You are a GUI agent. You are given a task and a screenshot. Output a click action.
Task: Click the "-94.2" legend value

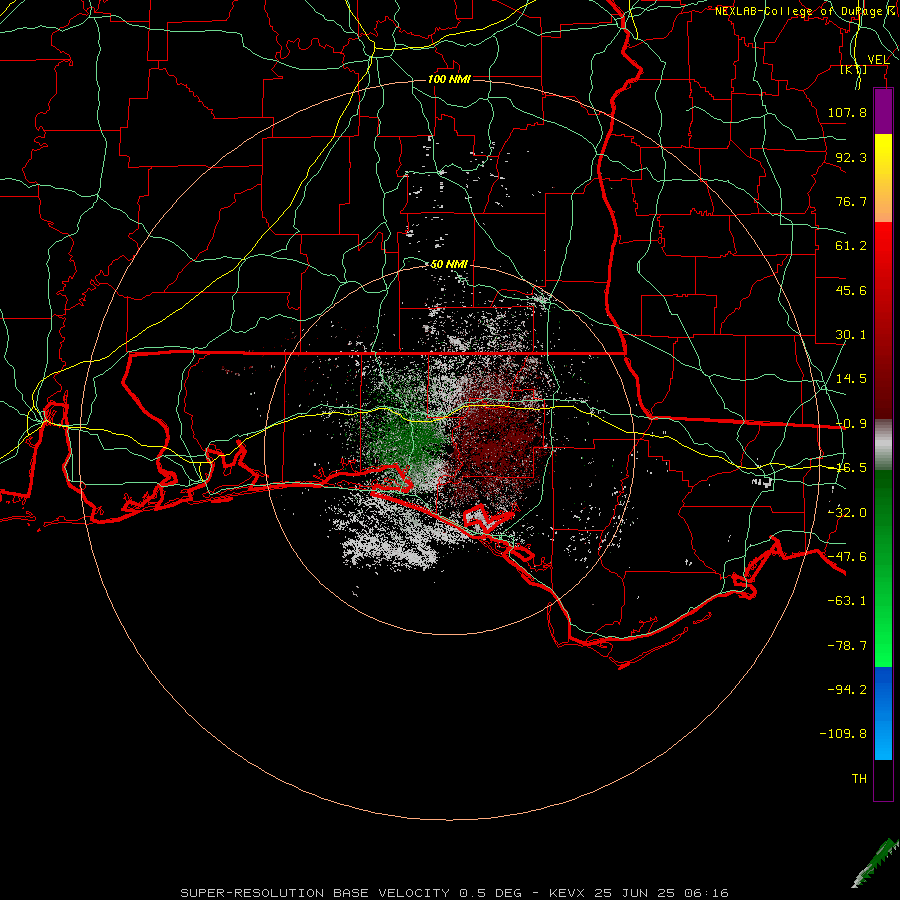[x=847, y=690]
